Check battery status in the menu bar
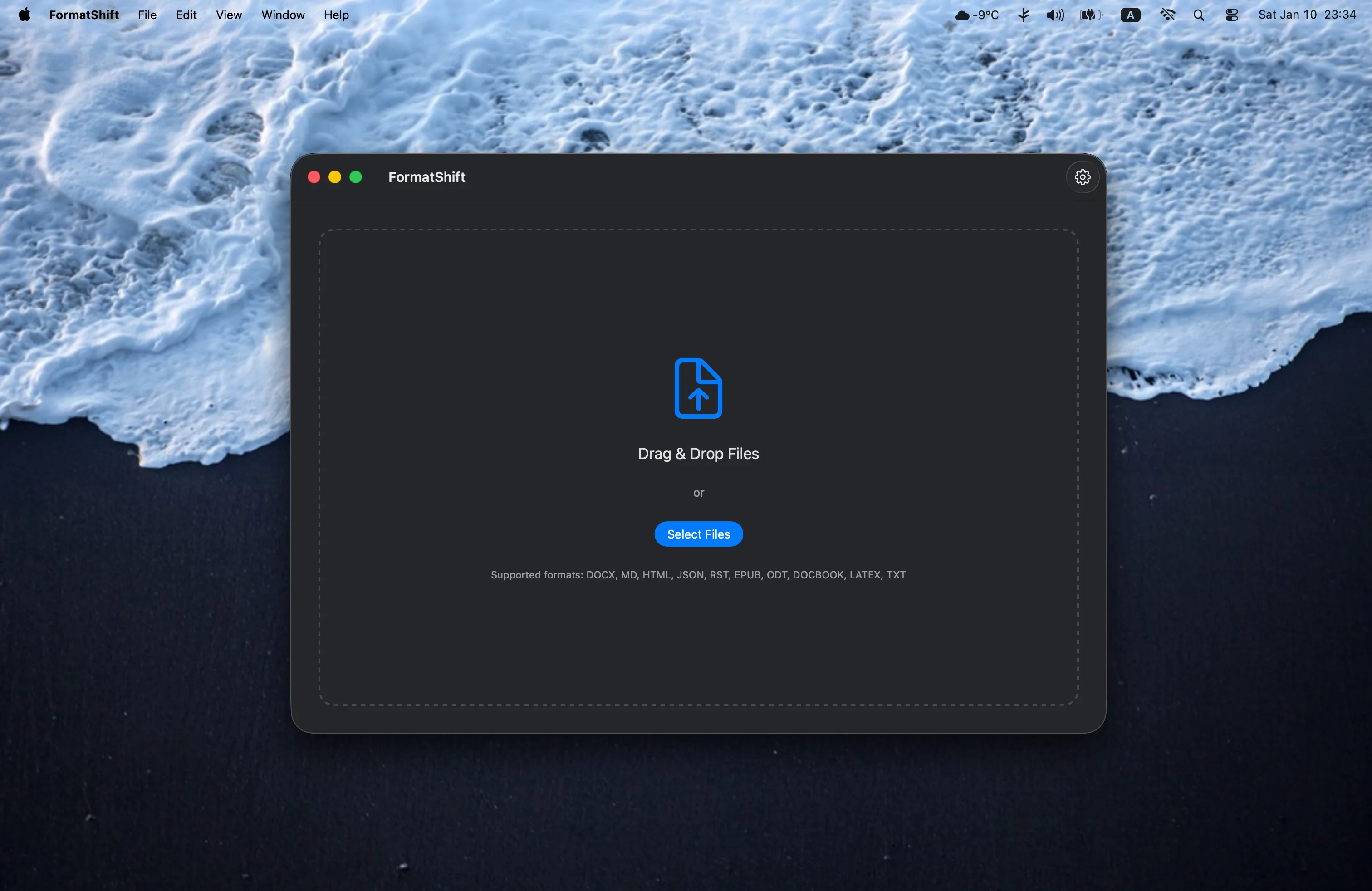This screenshot has height=891, width=1372. coord(1089,15)
